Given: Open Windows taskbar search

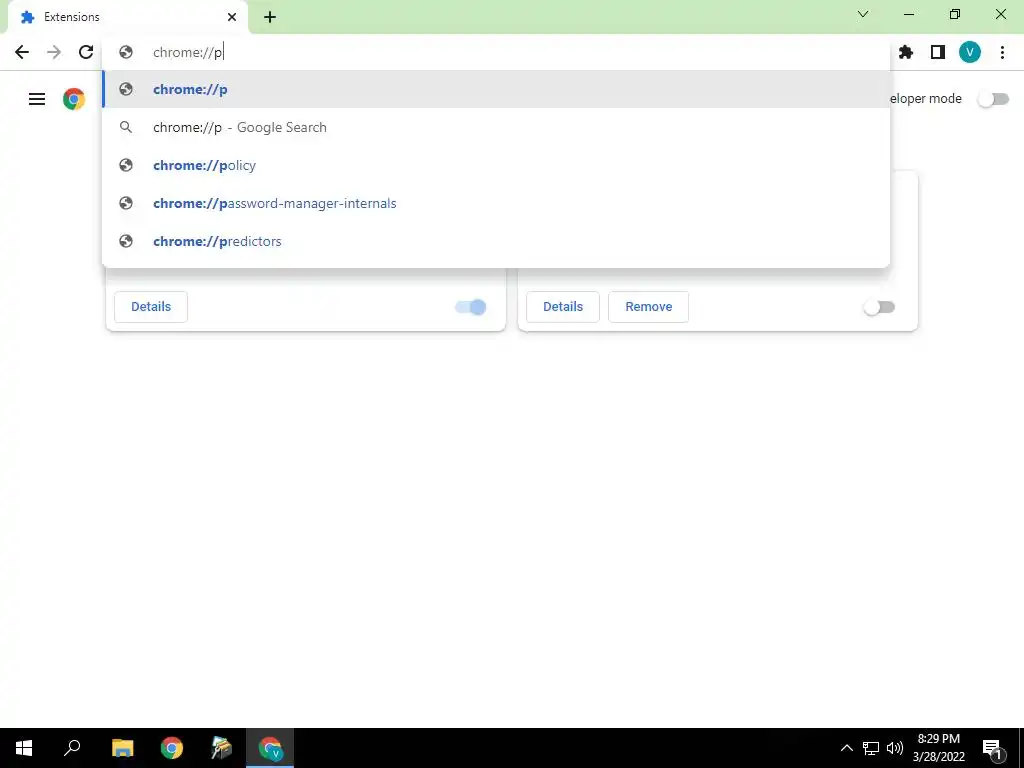Looking at the screenshot, I should point(72,748).
